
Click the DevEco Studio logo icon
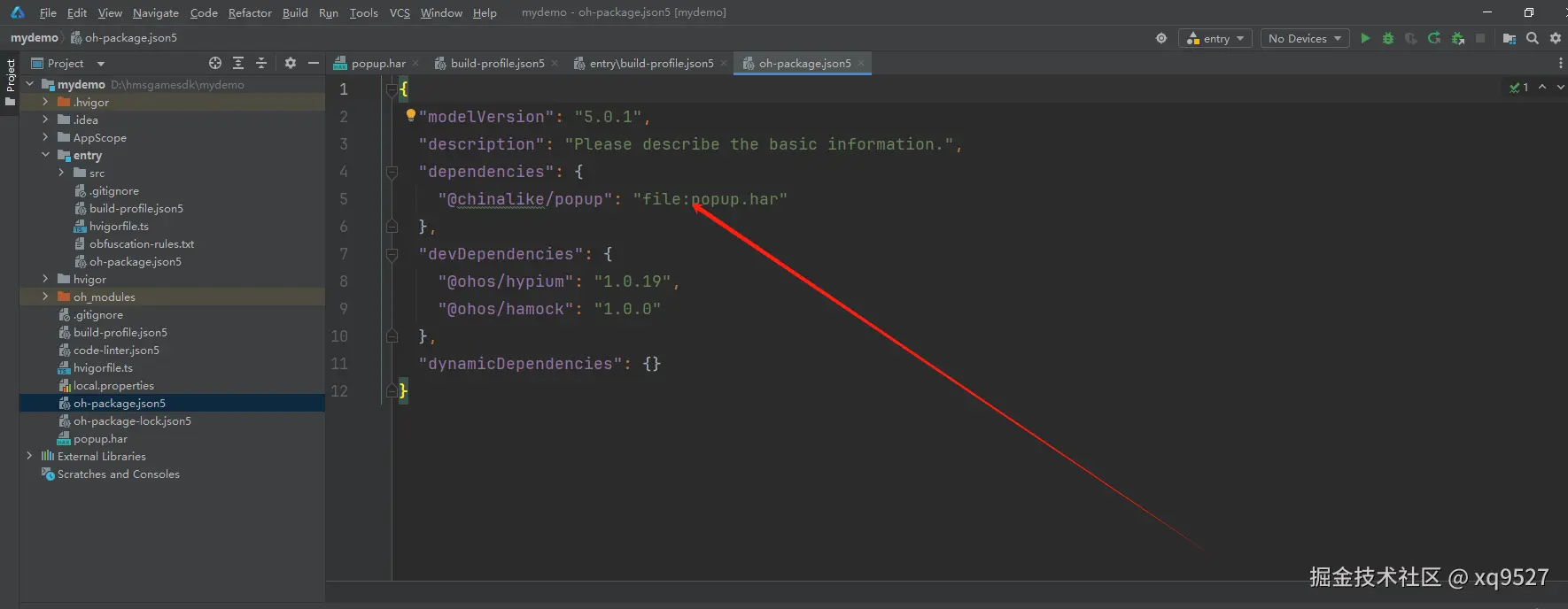[x=17, y=12]
